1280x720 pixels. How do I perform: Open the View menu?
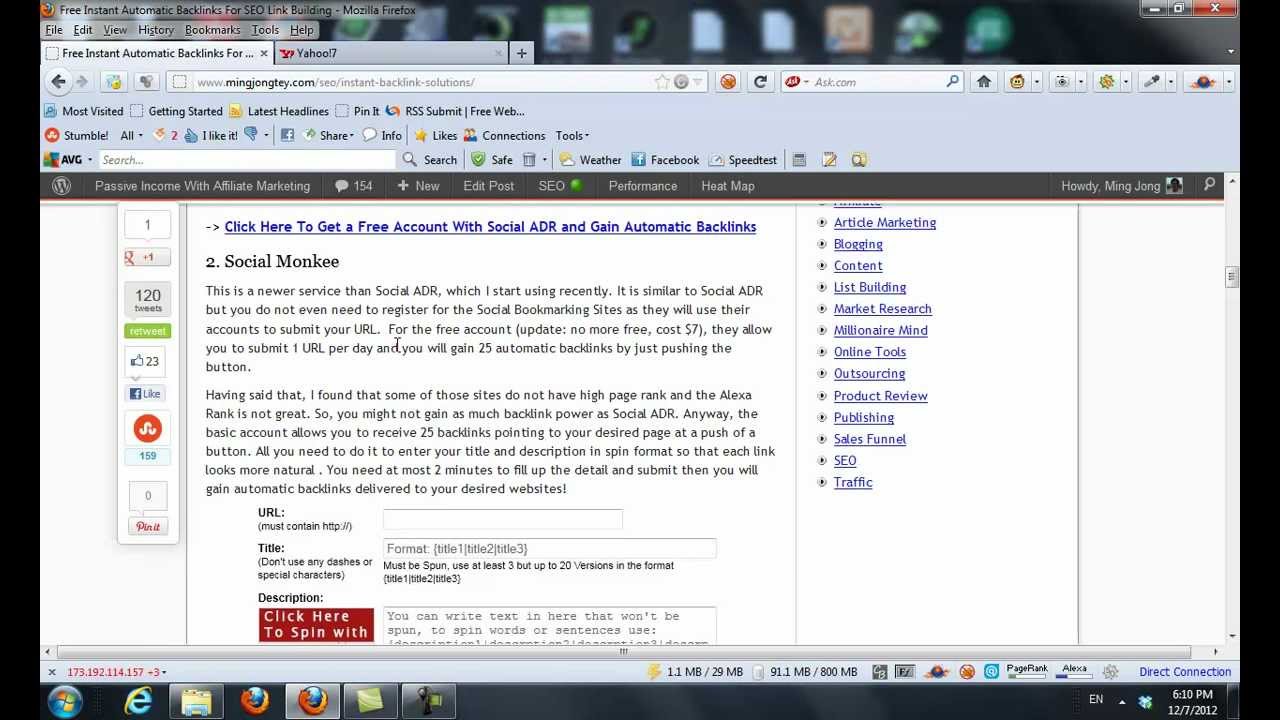pyautogui.click(x=115, y=30)
